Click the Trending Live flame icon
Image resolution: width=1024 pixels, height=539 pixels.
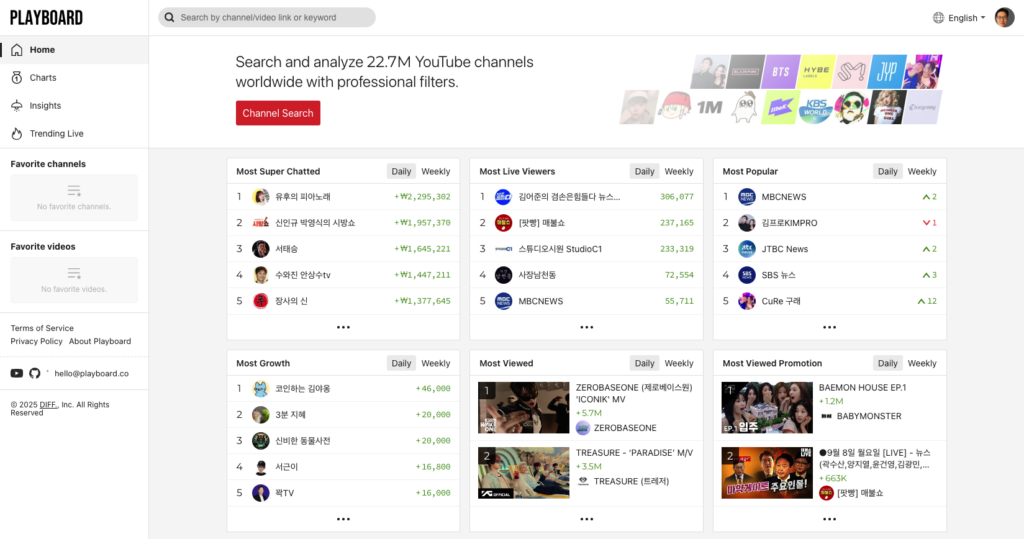[x=17, y=134]
